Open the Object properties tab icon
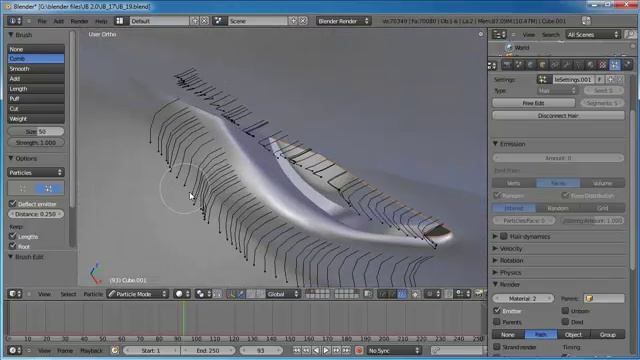Viewport: 640px width, 360px height. click(x=542, y=64)
